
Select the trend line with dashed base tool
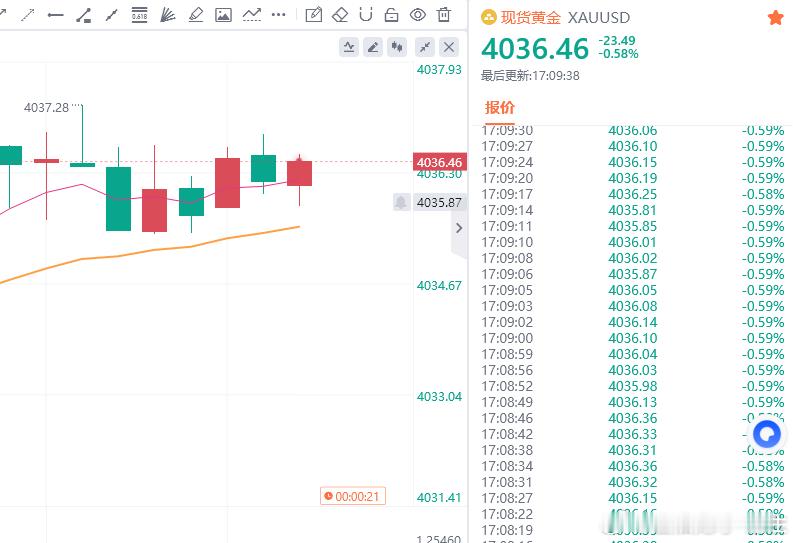tap(252, 15)
